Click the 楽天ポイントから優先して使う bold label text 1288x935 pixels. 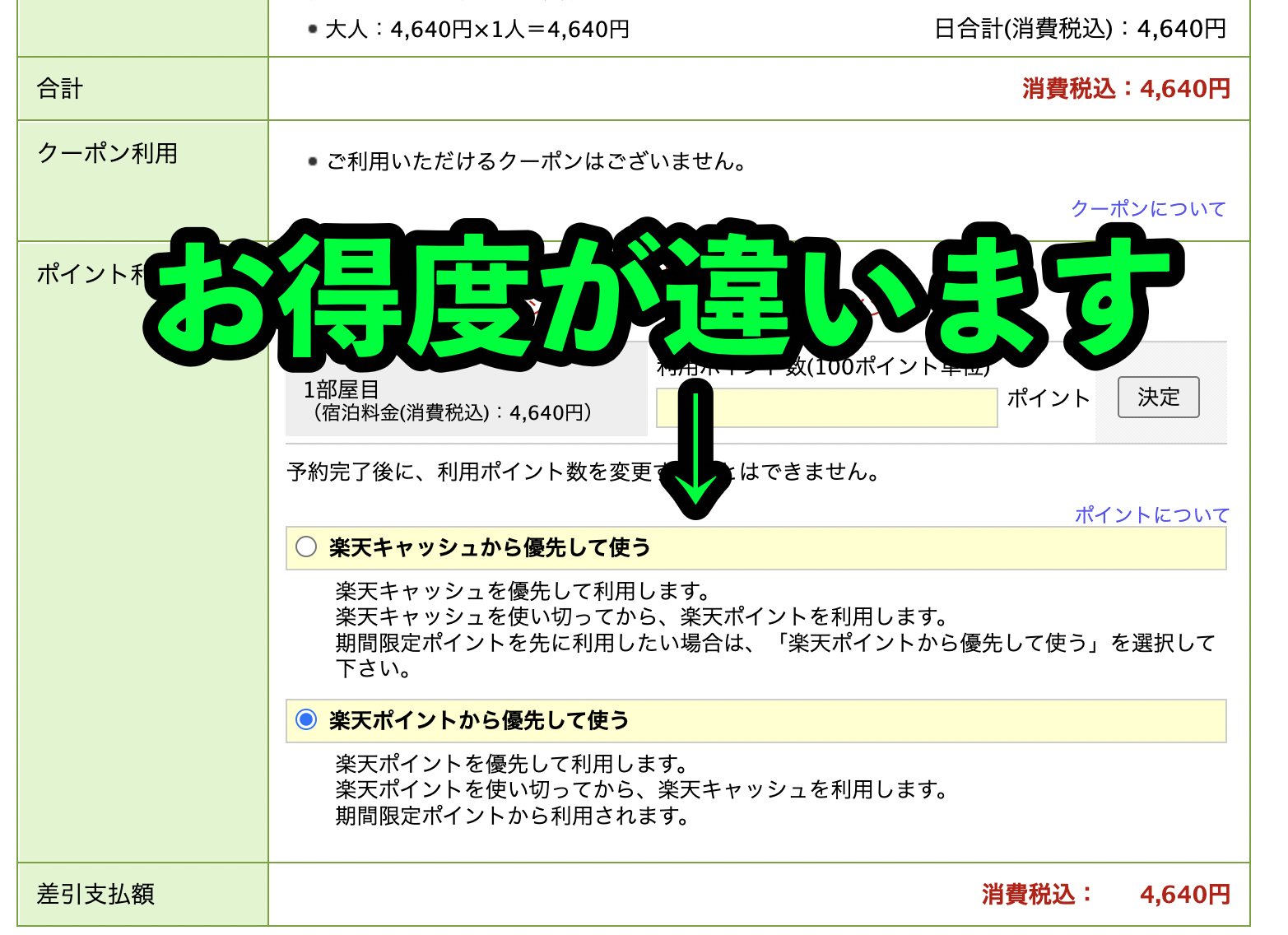tap(479, 720)
